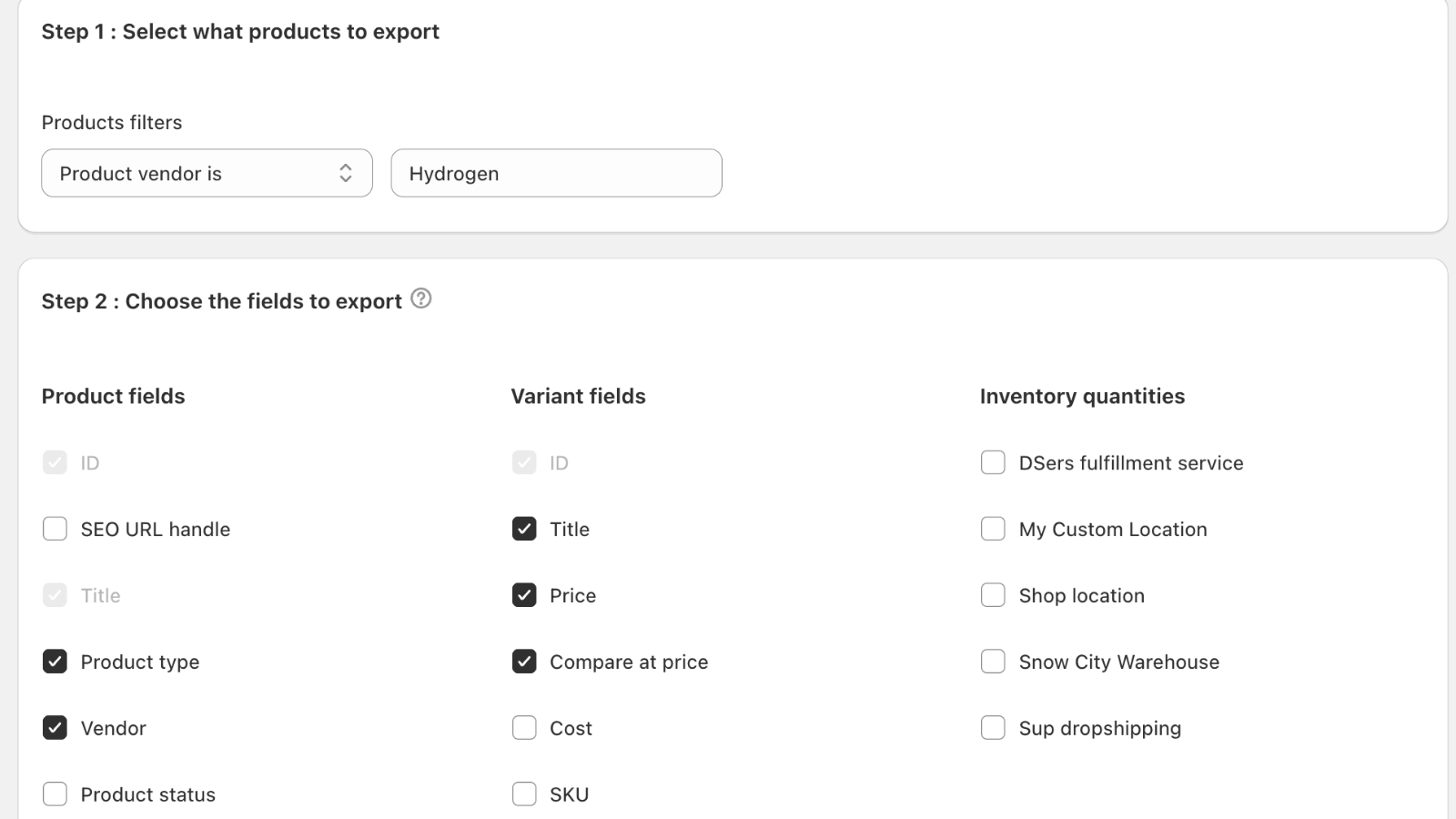Uncheck the variant Price checkbox
This screenshot has width=1456, height=819.
click(x=524, y=595)
